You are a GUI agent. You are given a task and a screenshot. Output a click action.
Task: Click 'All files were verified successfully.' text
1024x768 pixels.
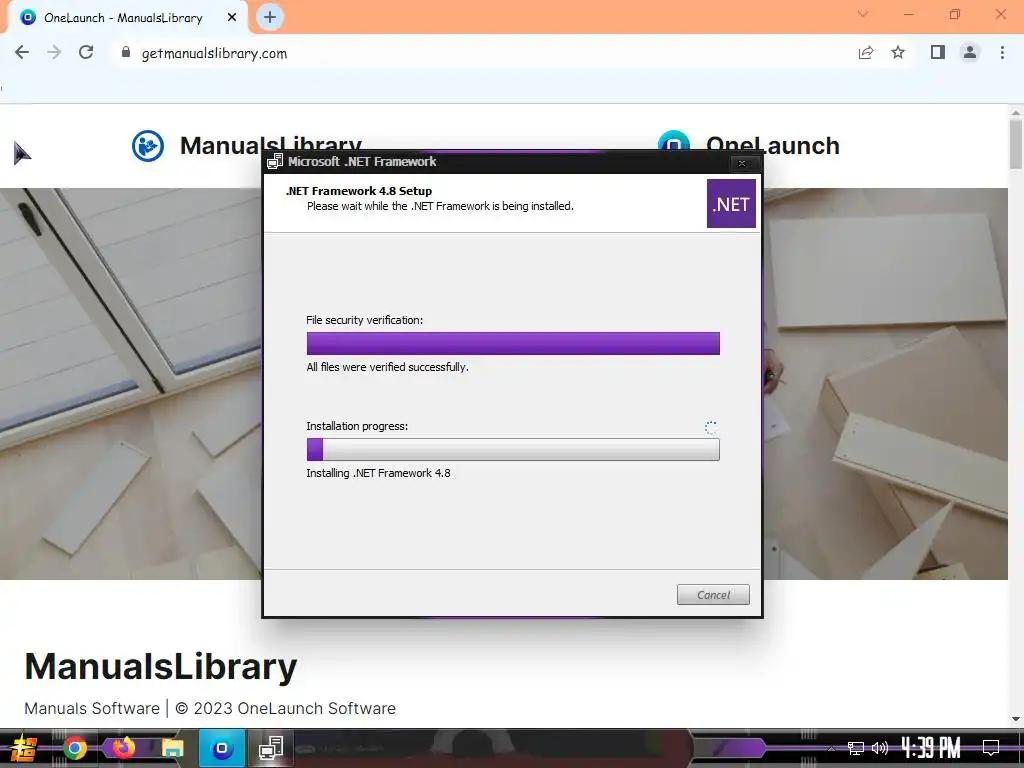[387, 367]
